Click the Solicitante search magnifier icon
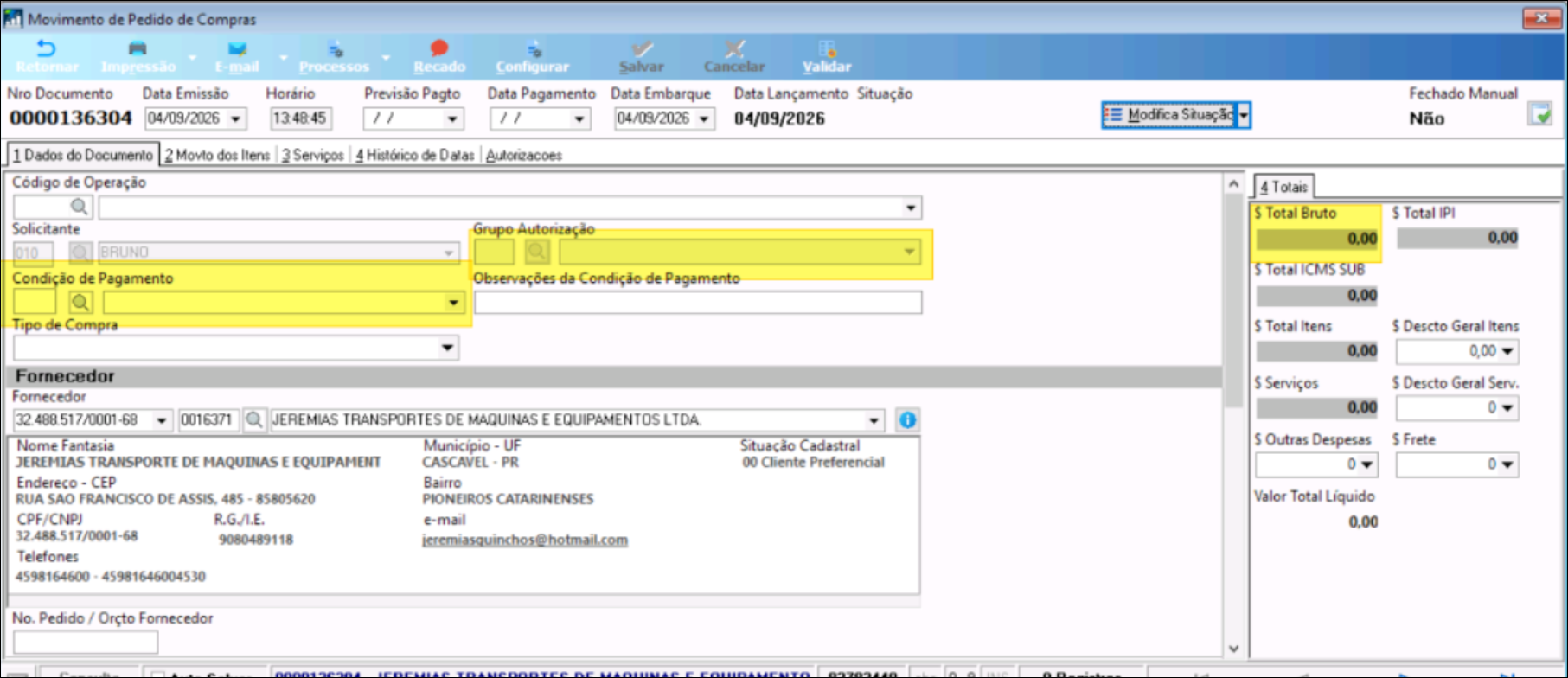 (80, 253)
